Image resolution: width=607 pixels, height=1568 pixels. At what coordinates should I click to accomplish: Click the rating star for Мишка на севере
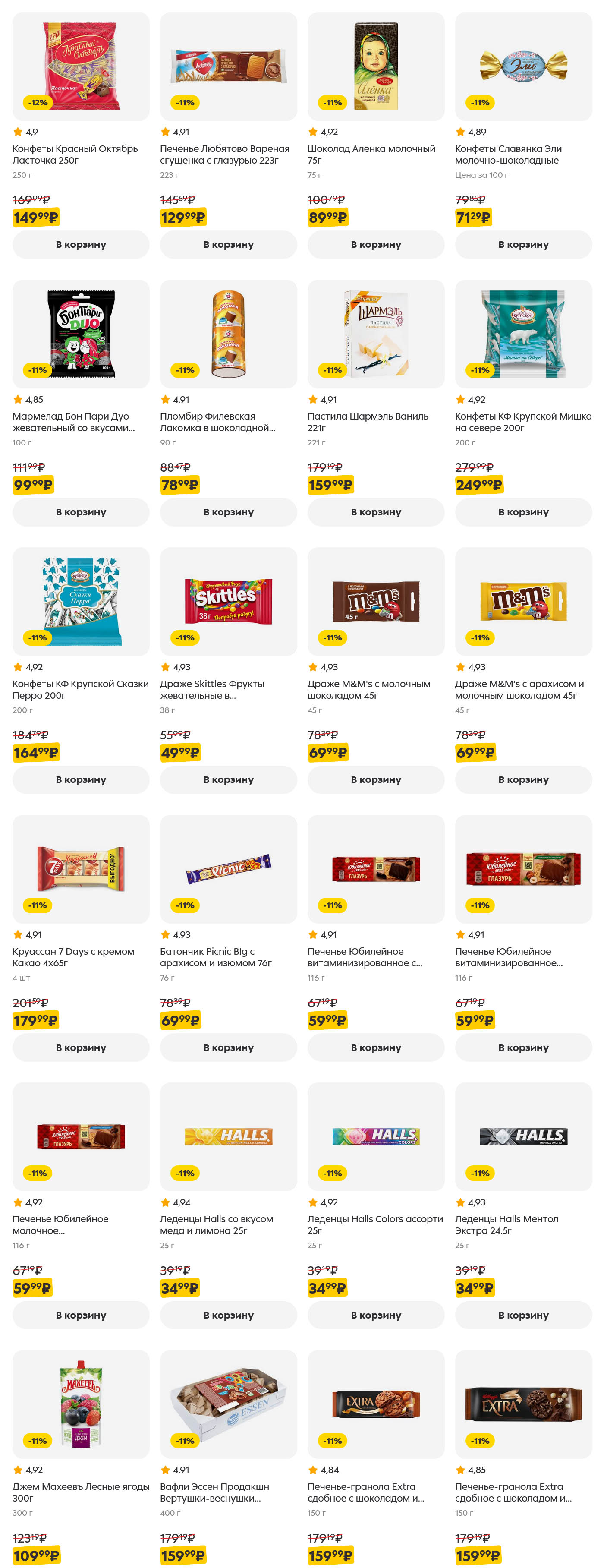[460, 400]
